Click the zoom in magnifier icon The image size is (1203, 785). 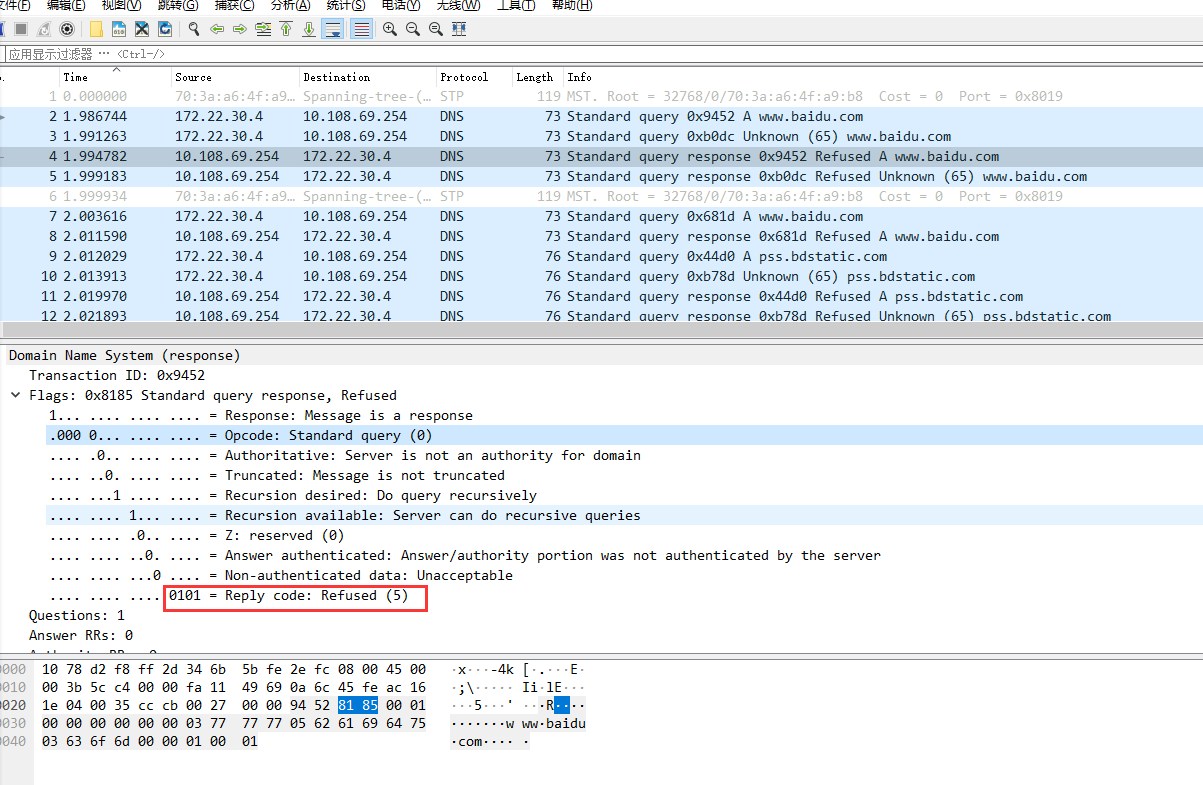(x=389, y=29)
